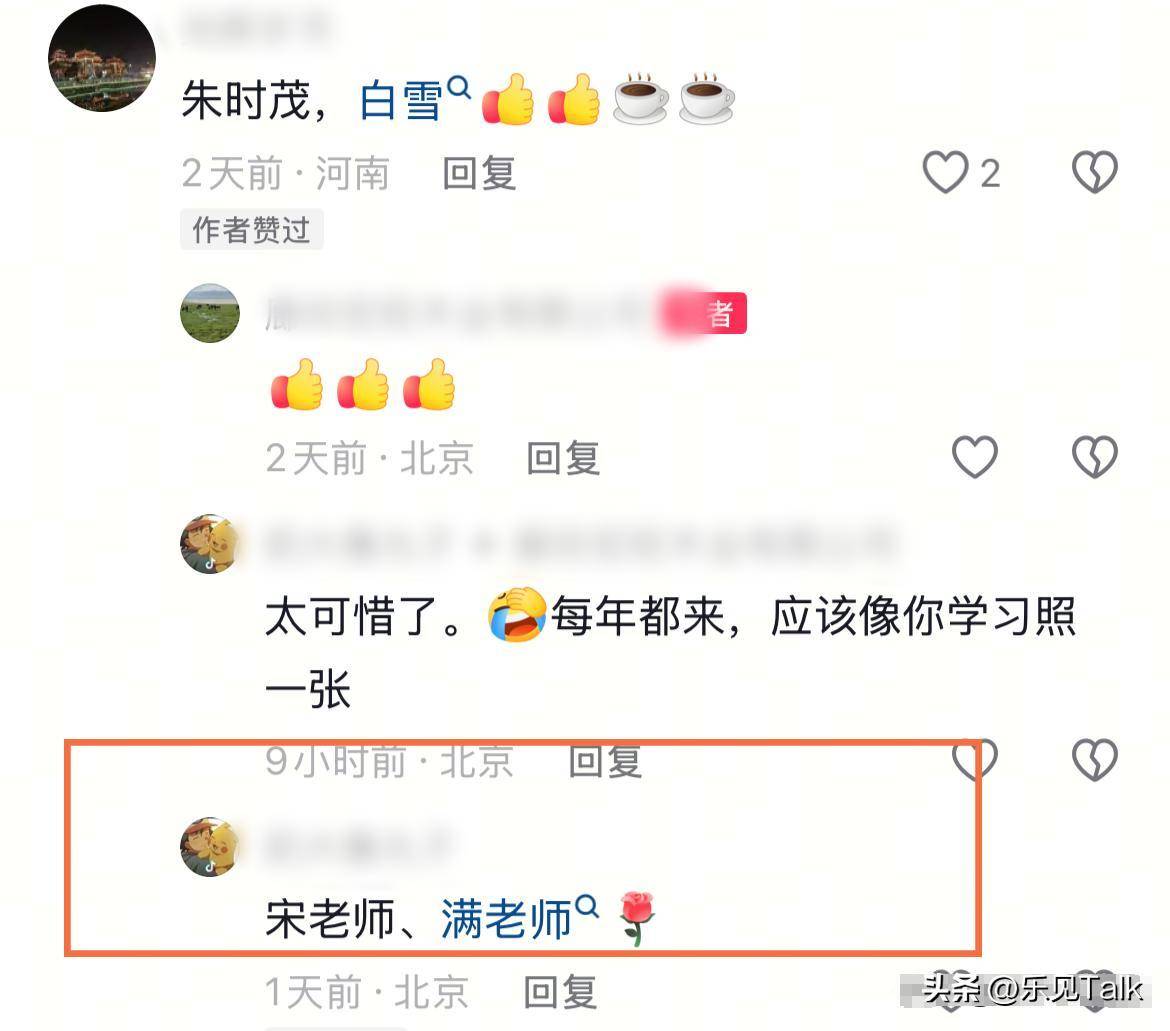Tap 回复 under the 2天前 北京 reply
This screenshot has width=1170, height=1031.
(563, 458)
